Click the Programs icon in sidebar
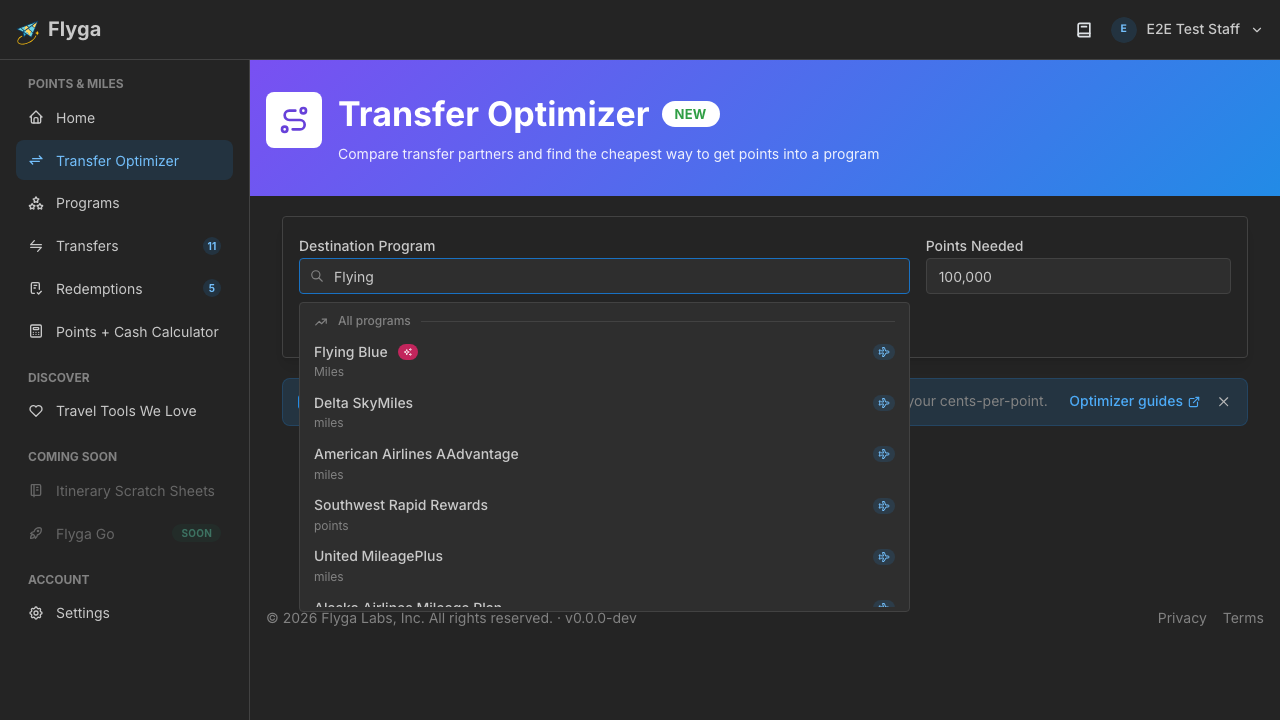1280x720 pixels. pyautogui.click(x=36, y=203)
